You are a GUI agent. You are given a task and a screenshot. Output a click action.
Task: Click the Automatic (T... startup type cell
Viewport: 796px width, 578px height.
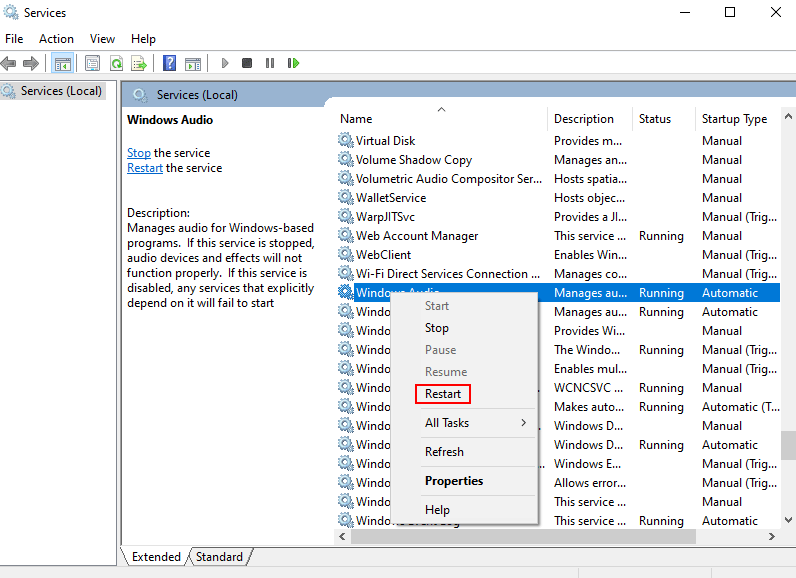coord(741,406)
